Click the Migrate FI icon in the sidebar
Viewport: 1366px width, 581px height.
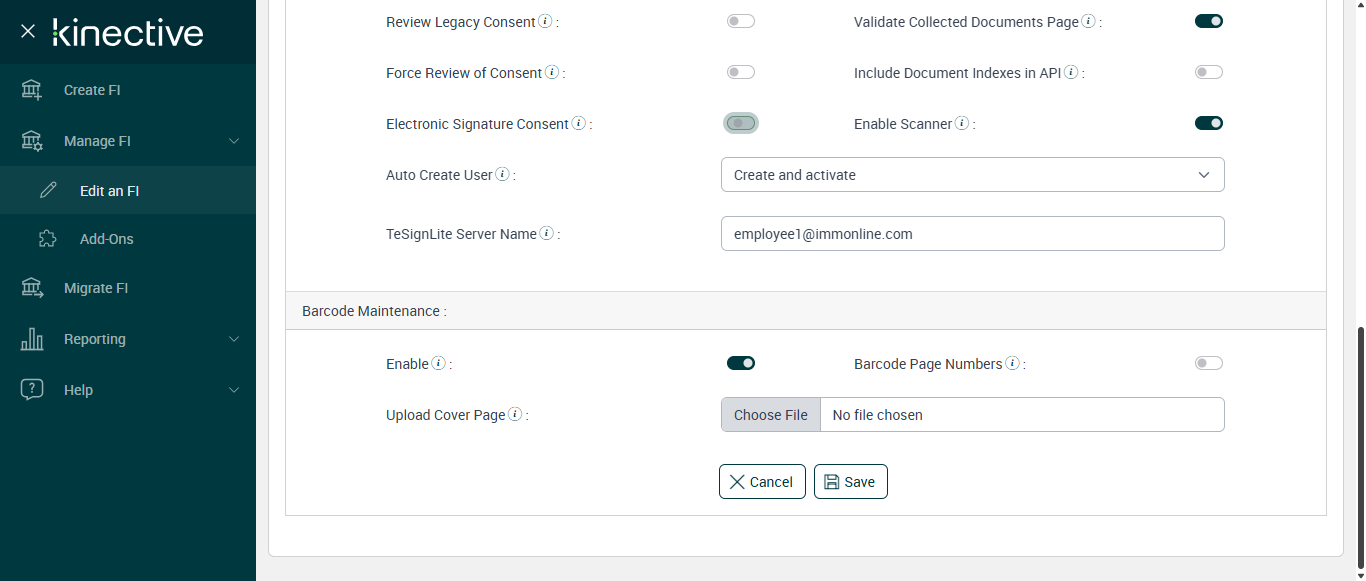tap(32, 288)
